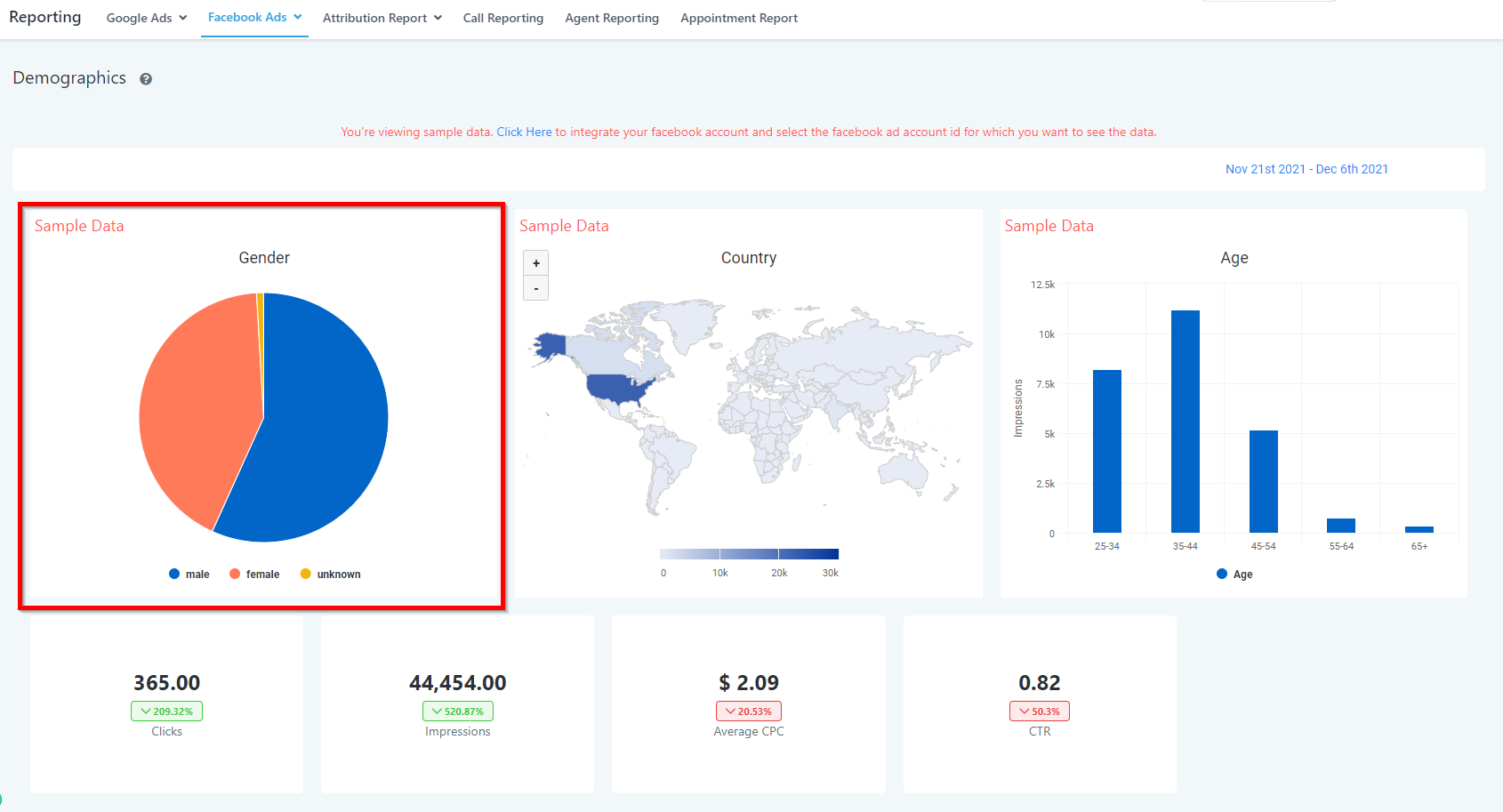1503x812 pixels.
Task: Click the Clicks 209.32% change badge
Action: click(x=167, y=712)
